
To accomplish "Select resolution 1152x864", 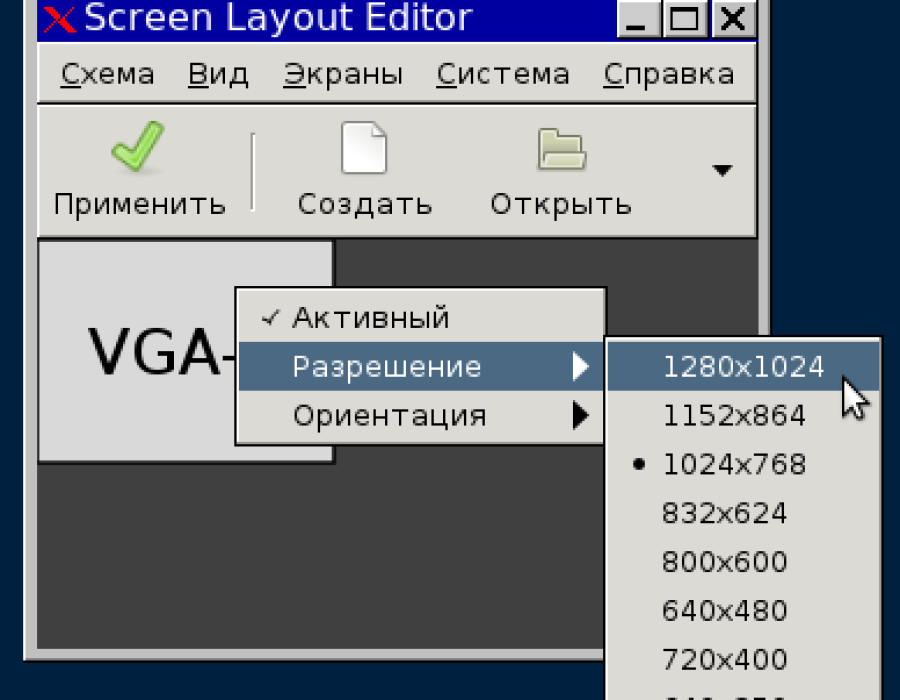I will 743,415.
